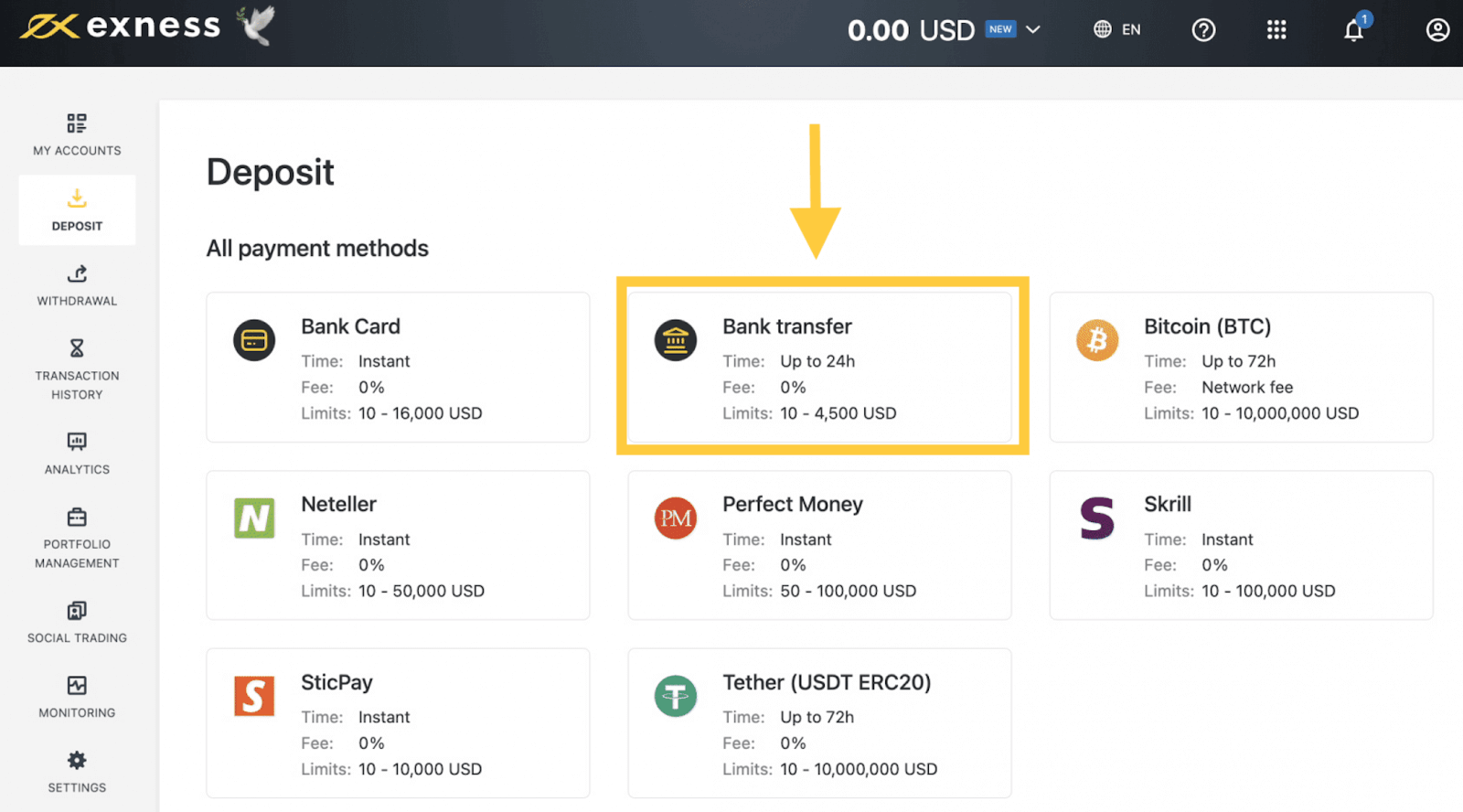Open the My Accounts grid icon

tap(77, 123)
